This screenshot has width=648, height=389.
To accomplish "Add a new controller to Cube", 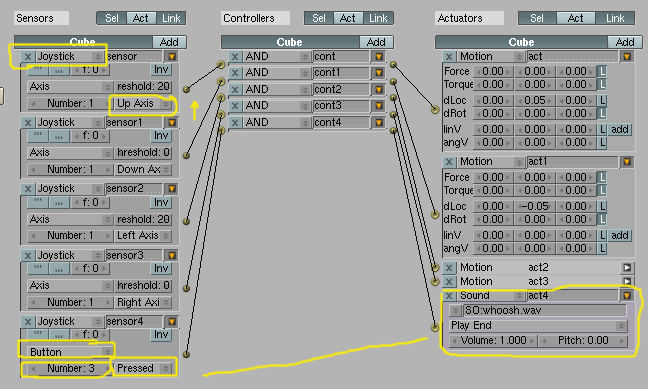I will pyautogui.click(x=376, y=42).
